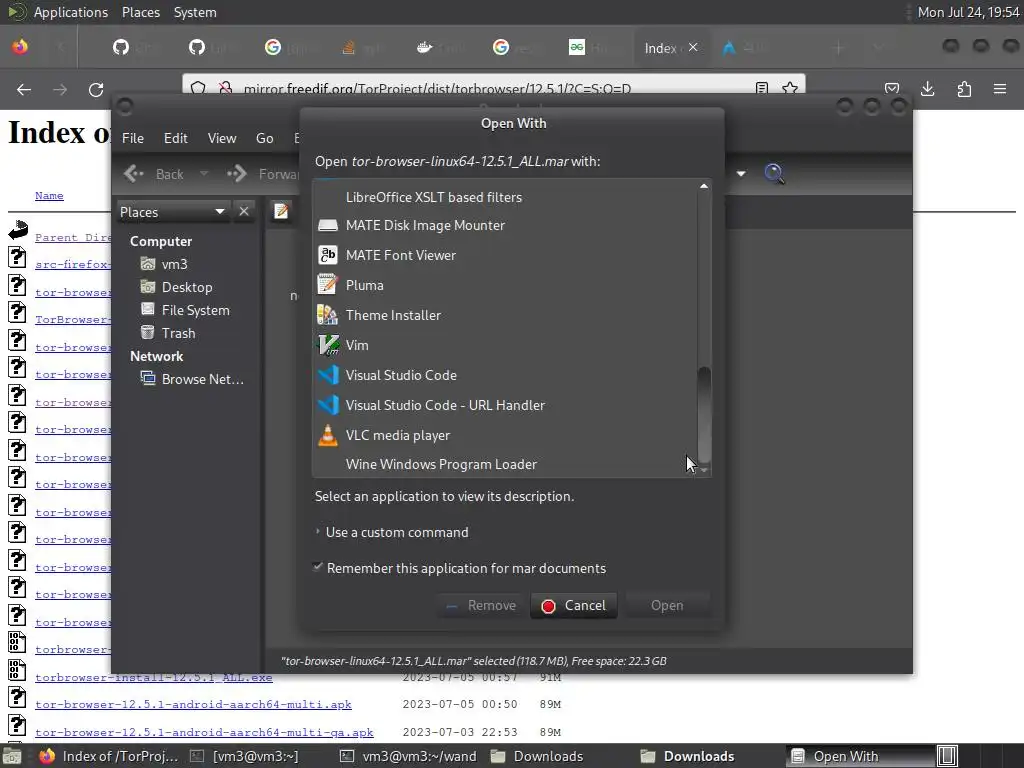Switch to Index of /TorProj taskbar item

tap(108, 756)
